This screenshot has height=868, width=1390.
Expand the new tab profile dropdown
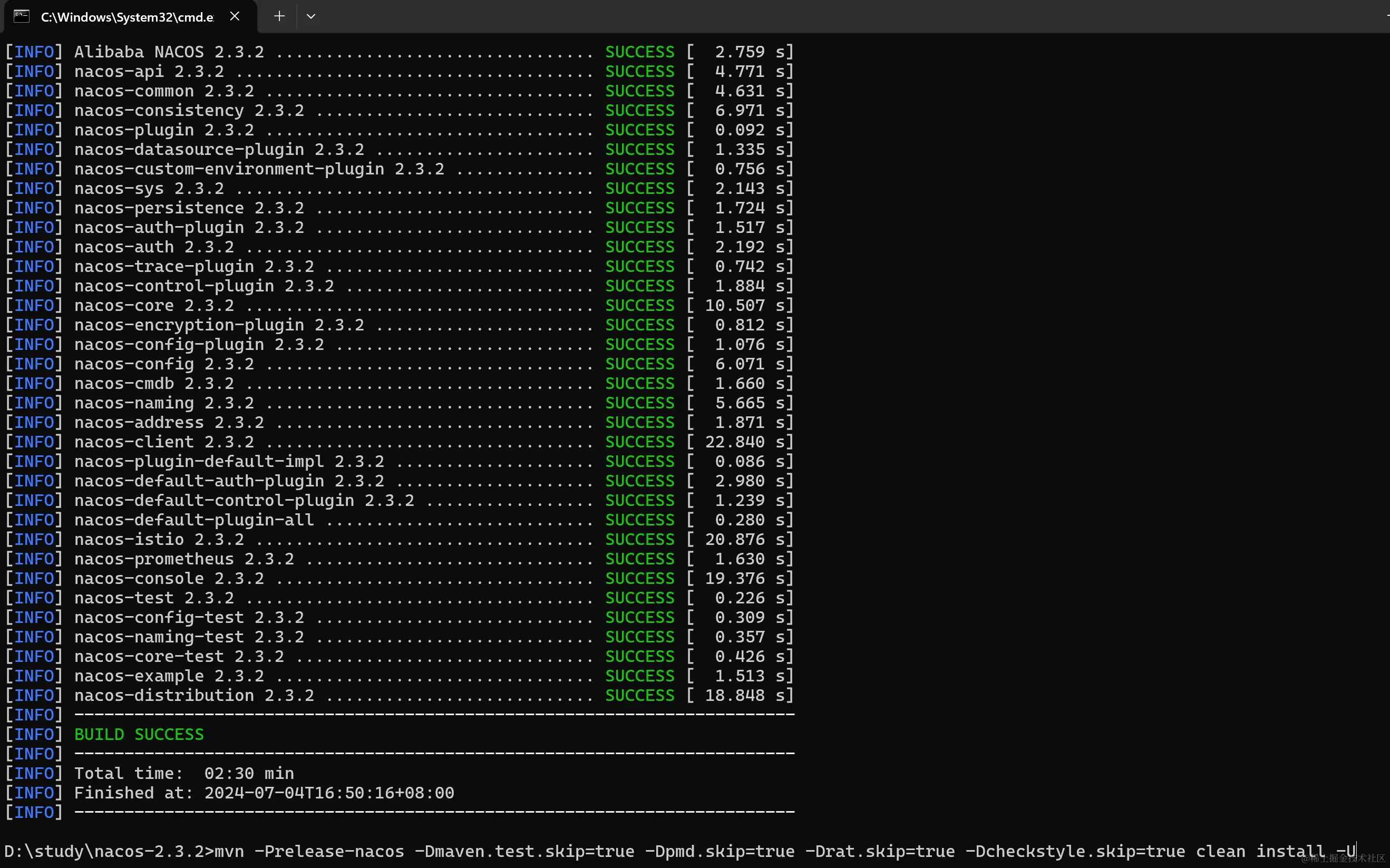pyautogui.click(x=310, y=16)
